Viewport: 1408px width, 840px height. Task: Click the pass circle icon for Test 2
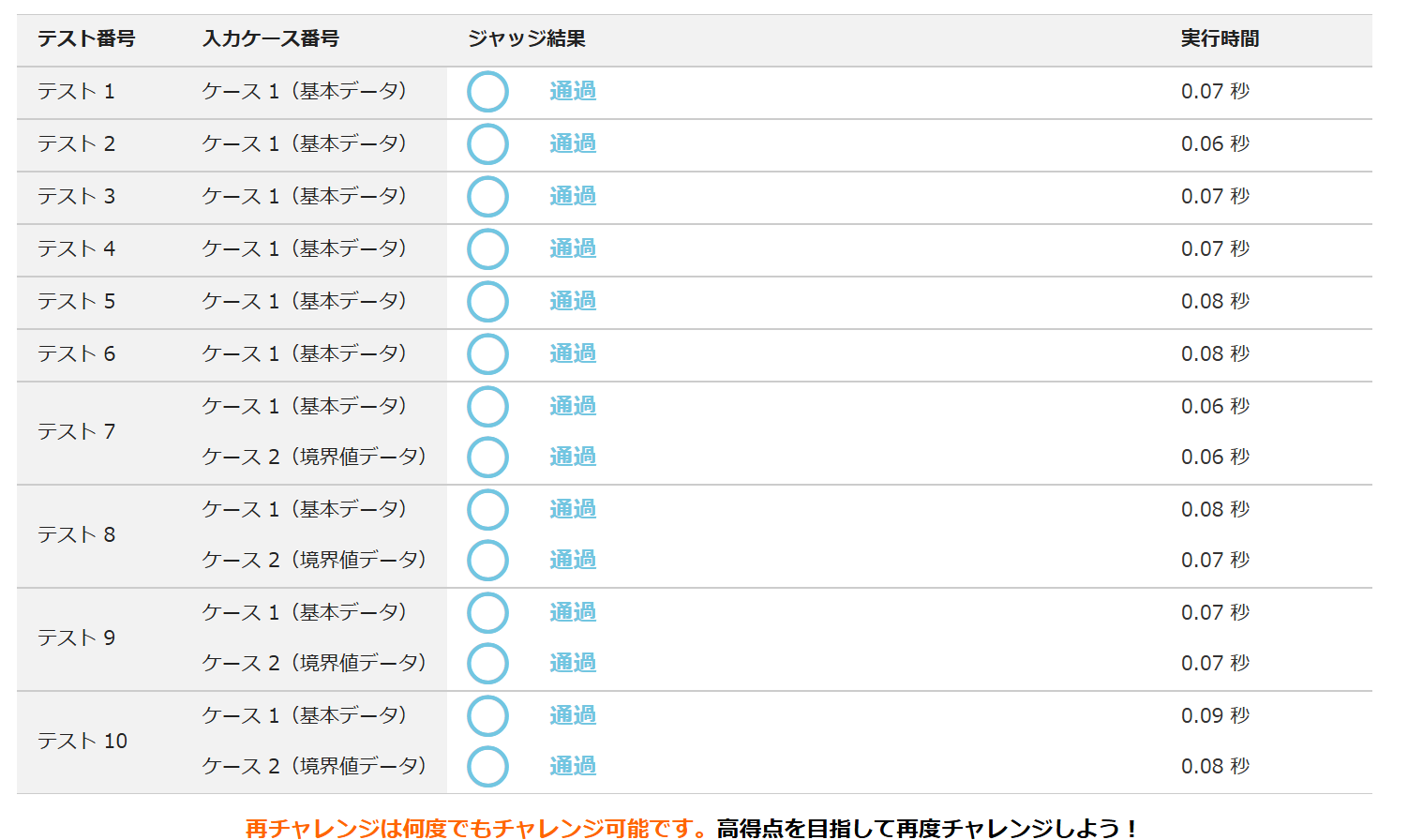[488, 144]
